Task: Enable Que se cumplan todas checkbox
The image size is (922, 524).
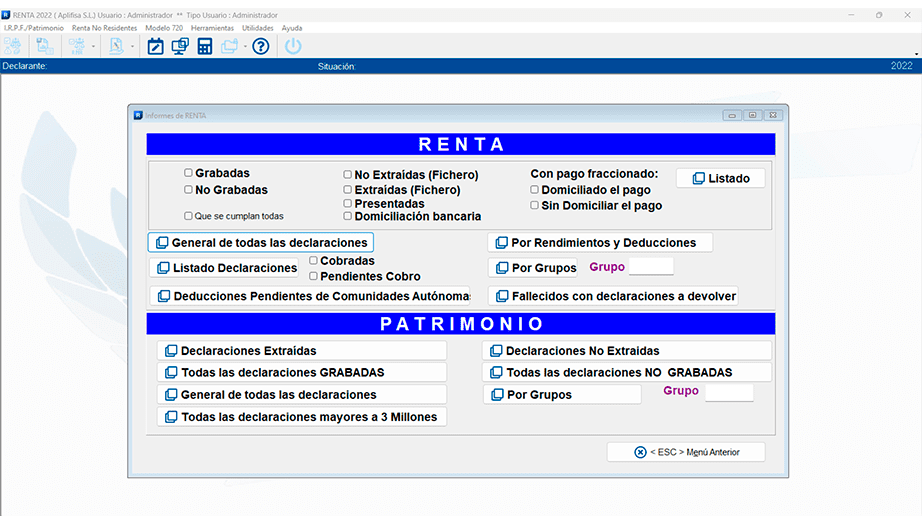Action: [x=188, y=216]
